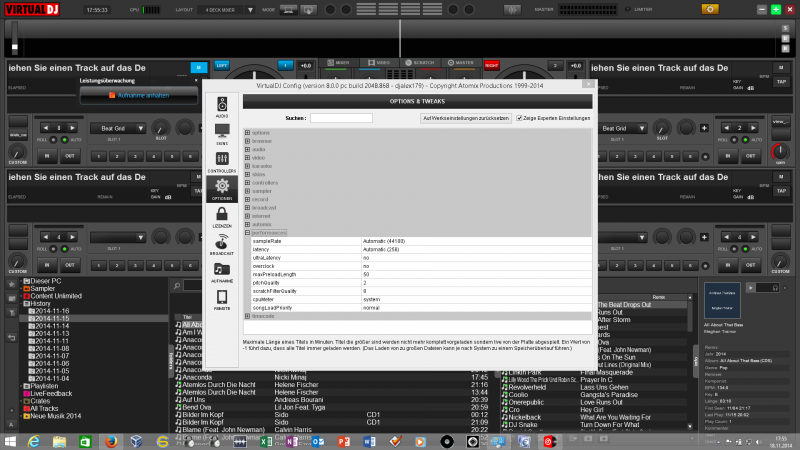Play the preview in the info panel
This screenshot has height=450, width=800.
[x=751, y=288]
